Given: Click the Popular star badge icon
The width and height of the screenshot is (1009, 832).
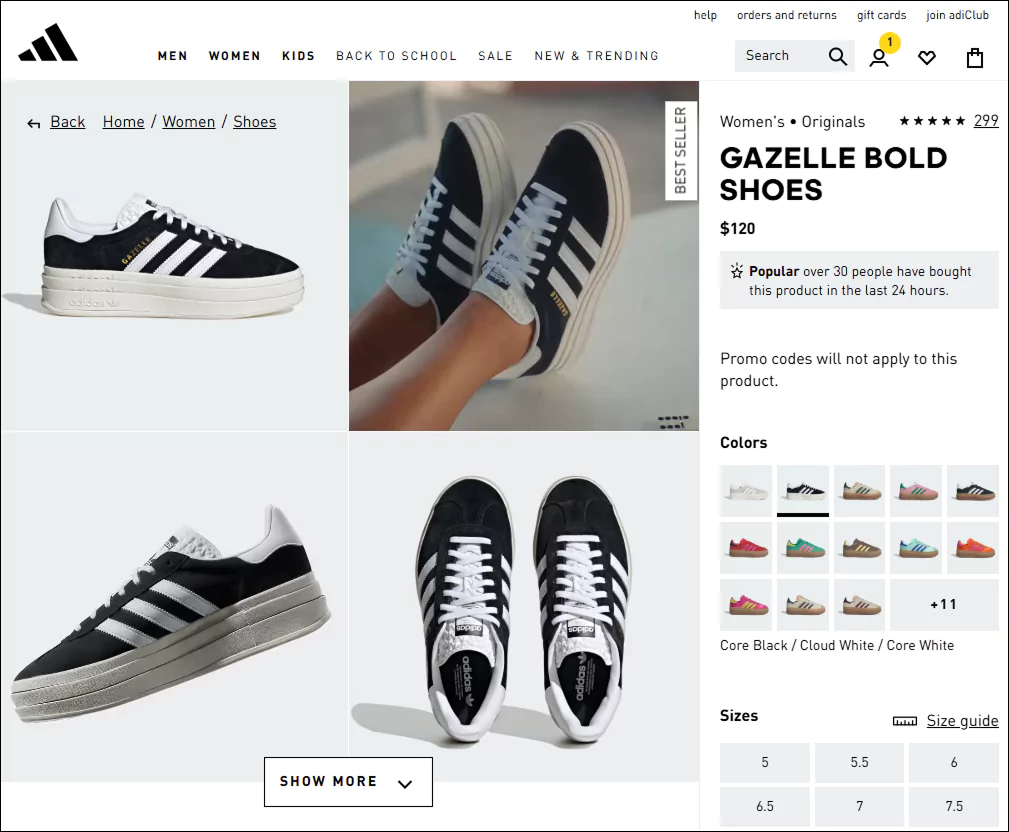Looking at the screenshot, I should click(737, 271).
